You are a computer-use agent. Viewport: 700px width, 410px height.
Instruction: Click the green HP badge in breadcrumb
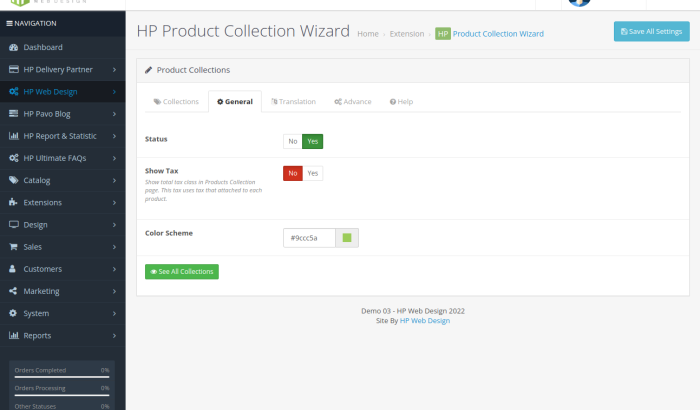(x=443, y=33)
